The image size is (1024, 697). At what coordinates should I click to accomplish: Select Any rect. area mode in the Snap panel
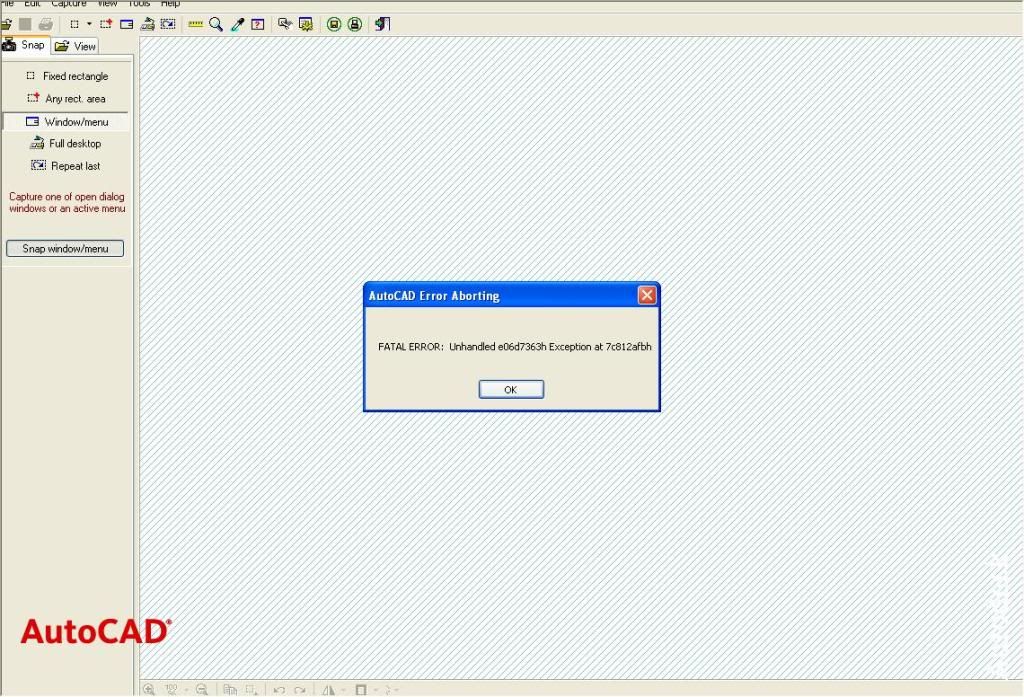click(66, 99)
